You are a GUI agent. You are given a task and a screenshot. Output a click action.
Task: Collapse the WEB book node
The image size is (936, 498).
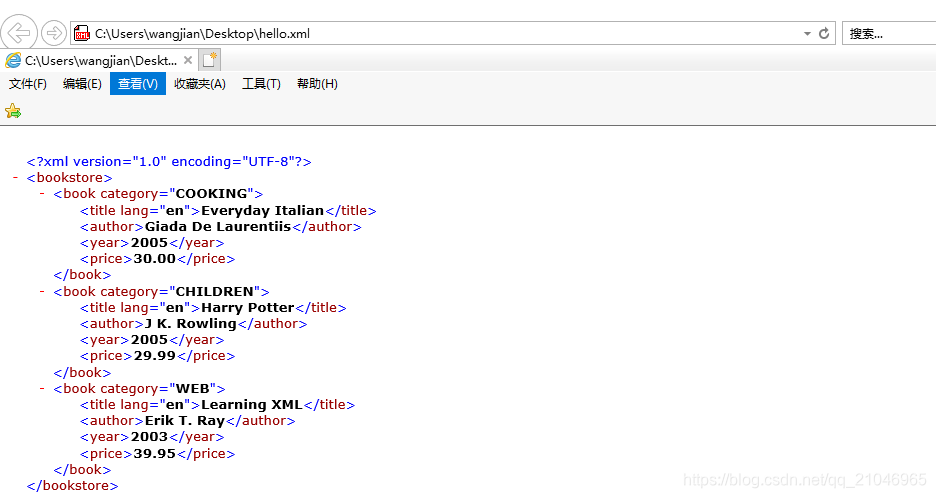tap(42, 388)
